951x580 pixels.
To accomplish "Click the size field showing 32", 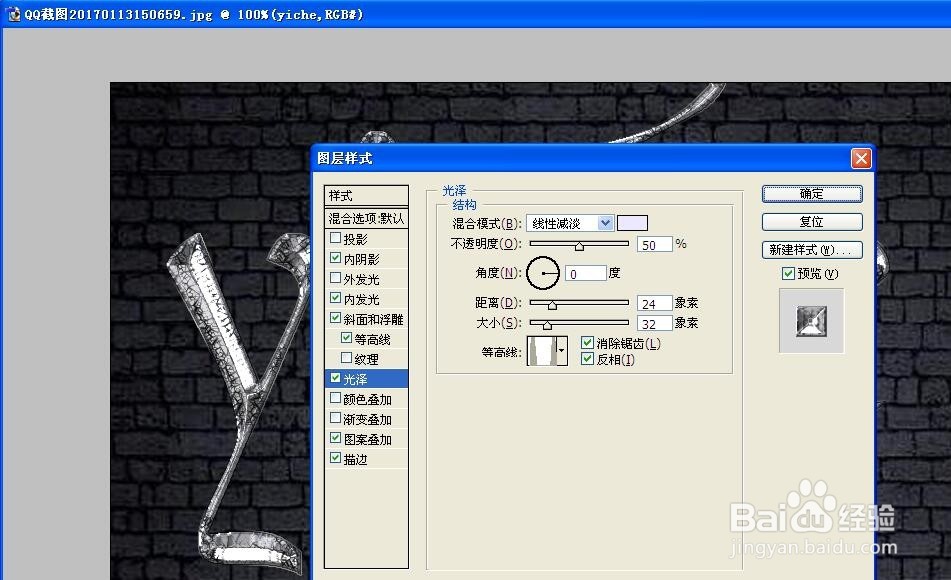I will pos(654,323).
